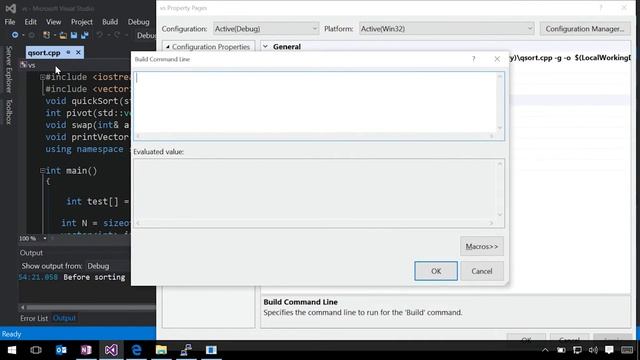This screenshot has width=640, height=360.
Task: Click the Save All toolbar icon
Action: pos(85,36)
